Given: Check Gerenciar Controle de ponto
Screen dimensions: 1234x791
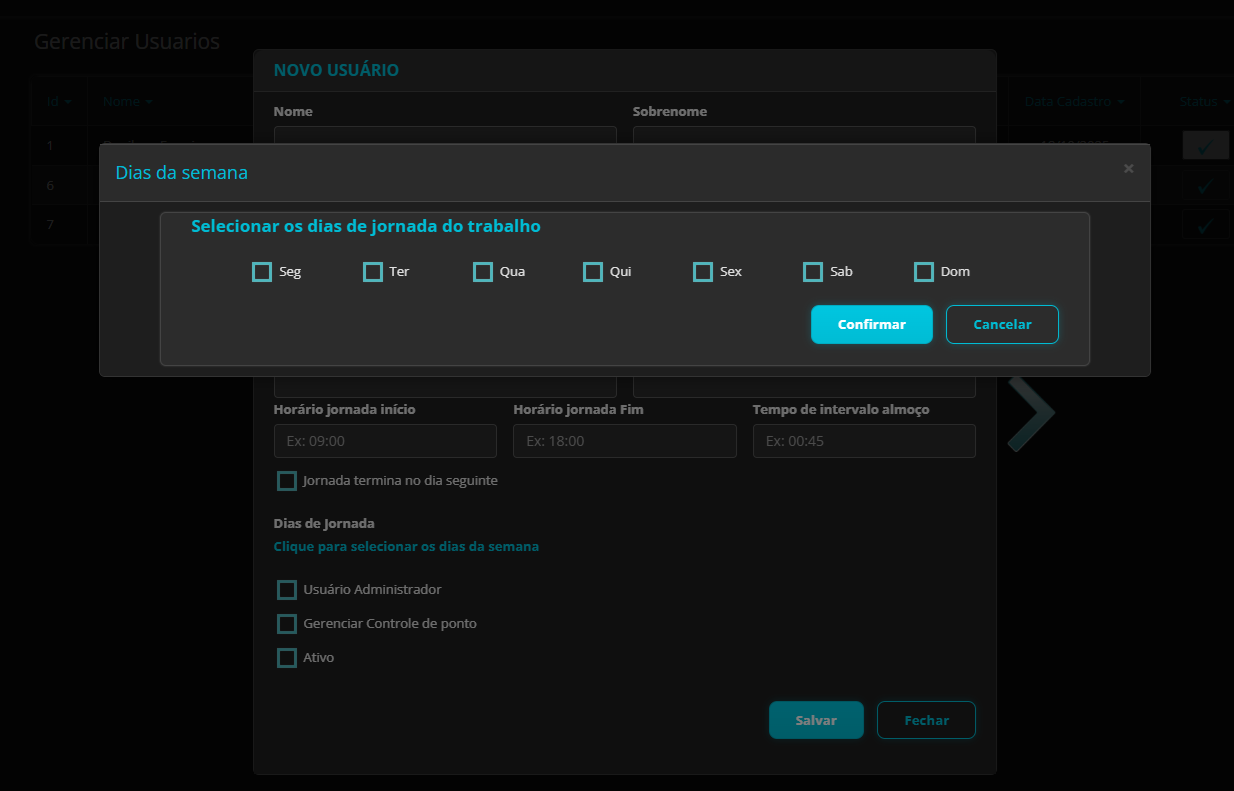Looking at the screenshot, I should [287, 624].
